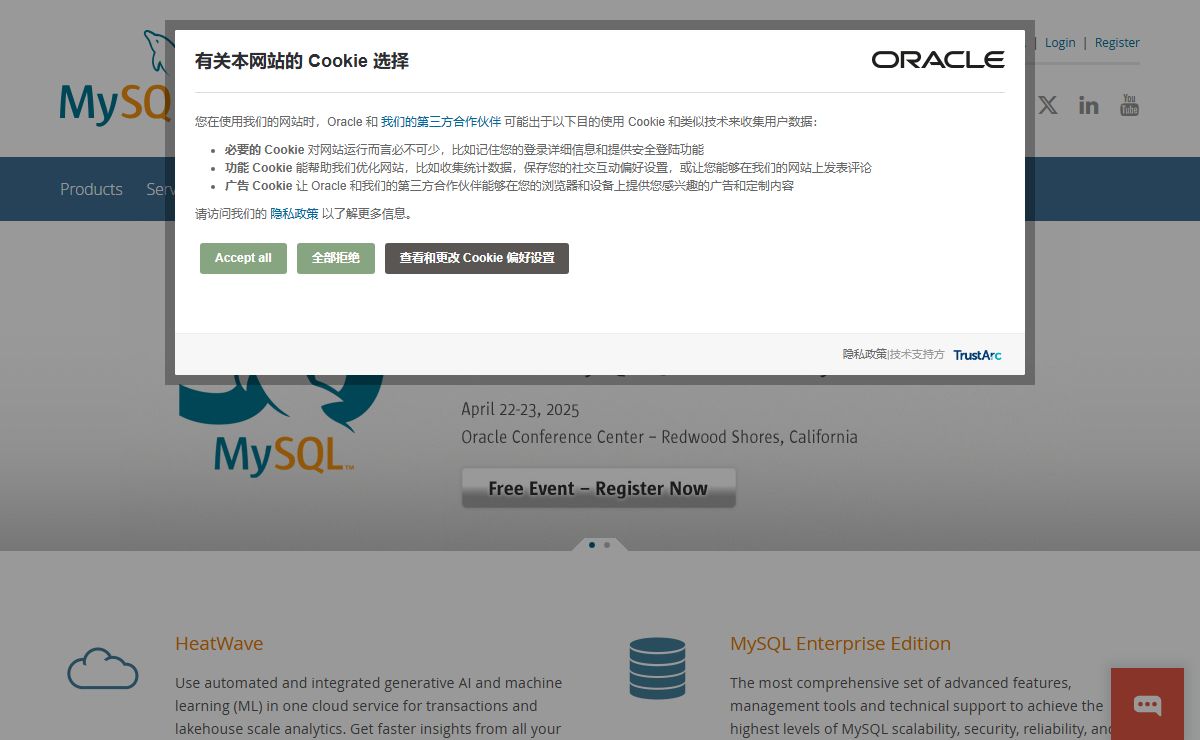Open the chat widget button
1200x740 pixels.
tap(1147, 704)
